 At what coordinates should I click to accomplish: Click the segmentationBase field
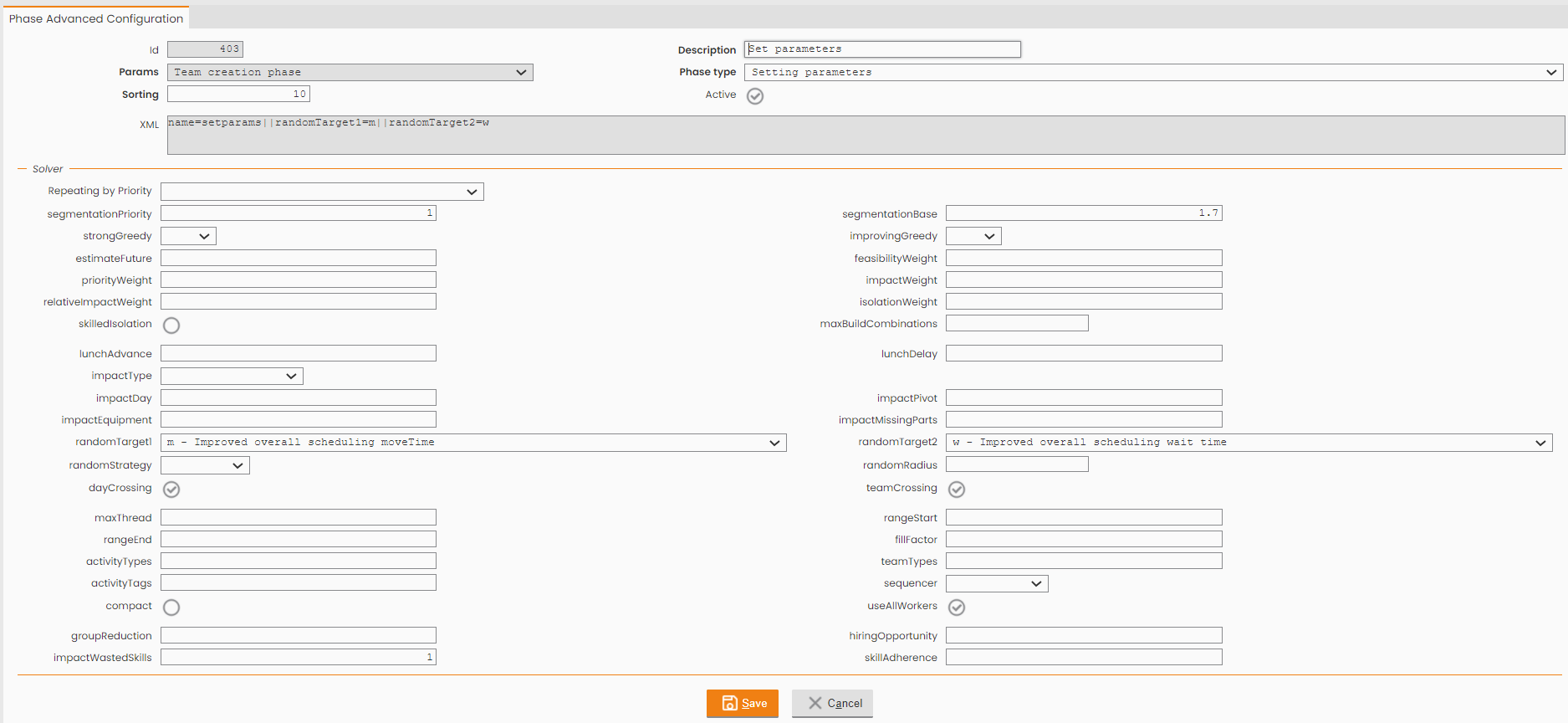pyautogui.click(x=1084, y=213)
